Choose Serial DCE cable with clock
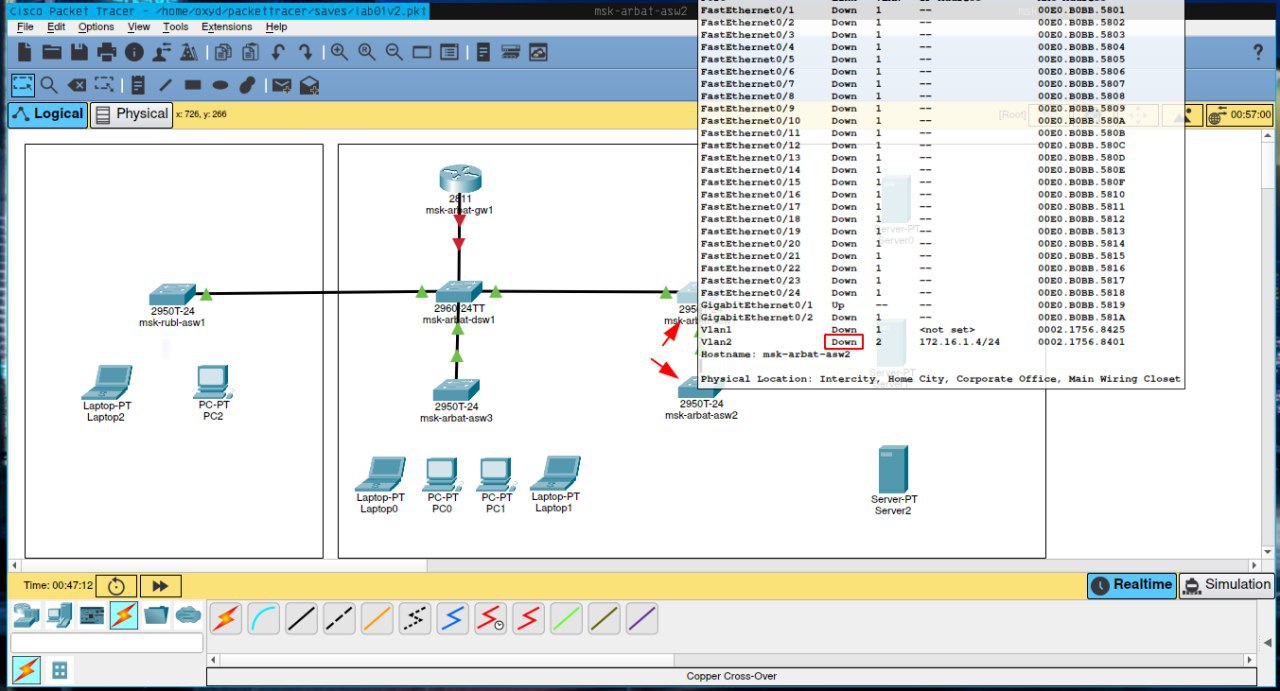The width and height of the screenshot is (1280, 691). pos(490,619)
